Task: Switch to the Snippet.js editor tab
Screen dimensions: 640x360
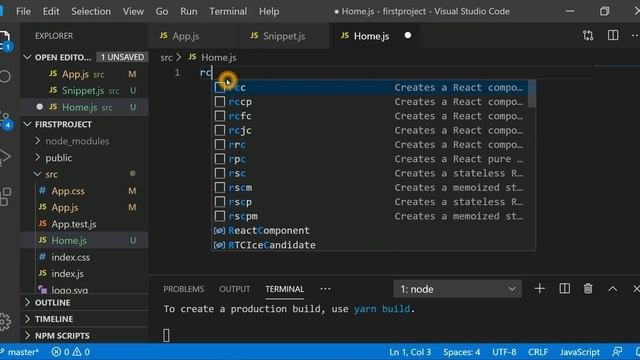Action: coord(284,36)
